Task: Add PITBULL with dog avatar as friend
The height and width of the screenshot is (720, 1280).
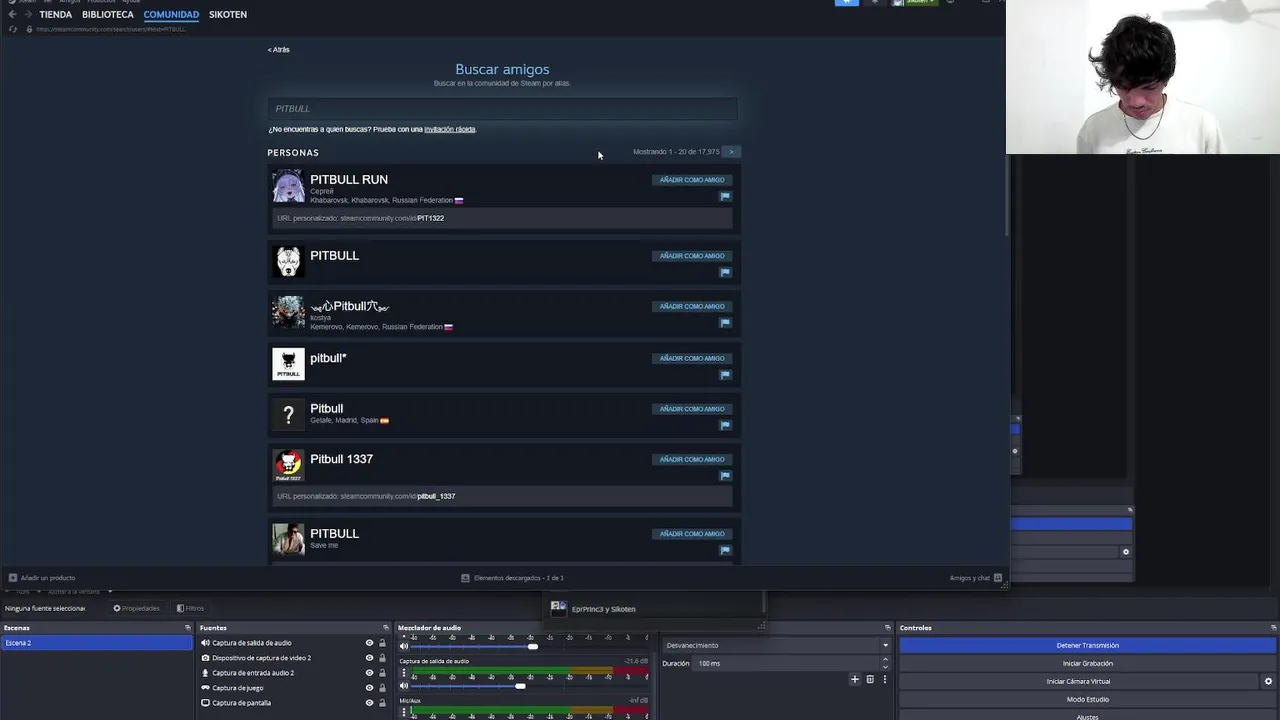Action: tap(692, 256)
